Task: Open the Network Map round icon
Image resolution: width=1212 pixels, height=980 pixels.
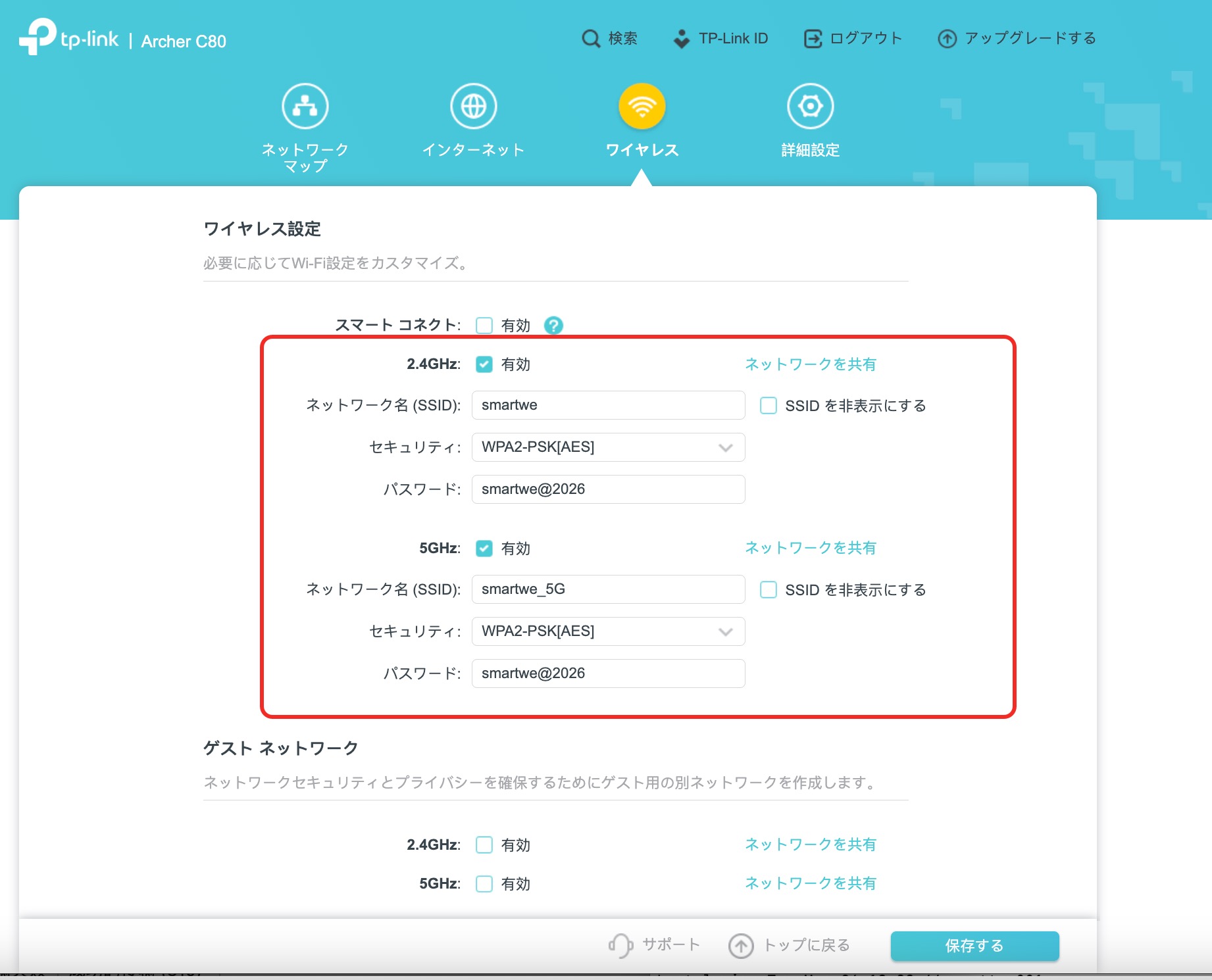Action: (x=305, y=106)
